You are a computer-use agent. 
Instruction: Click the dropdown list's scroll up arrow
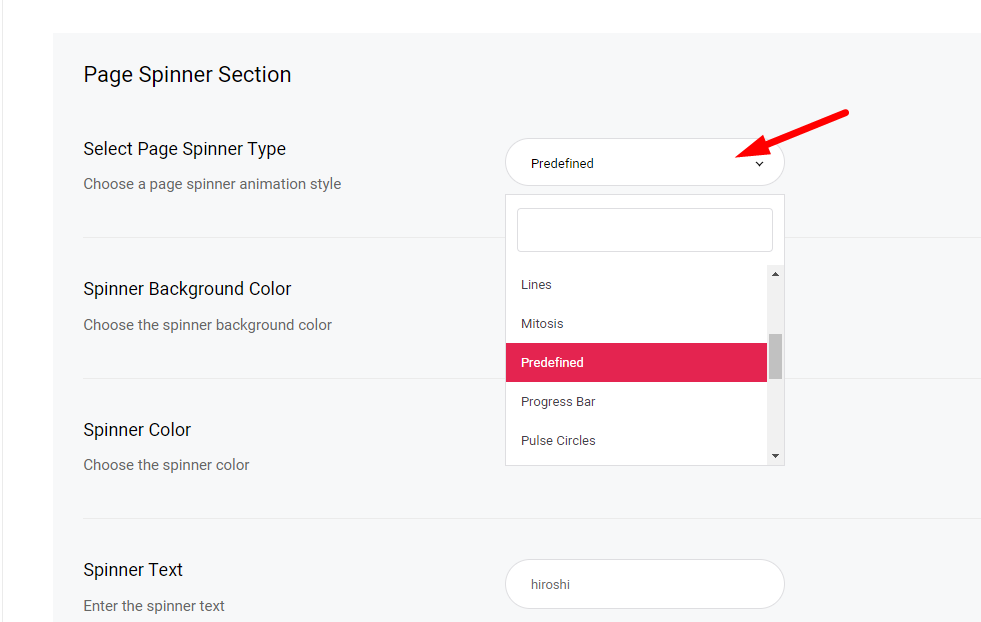pyautogui.click(x=775, y=274)
